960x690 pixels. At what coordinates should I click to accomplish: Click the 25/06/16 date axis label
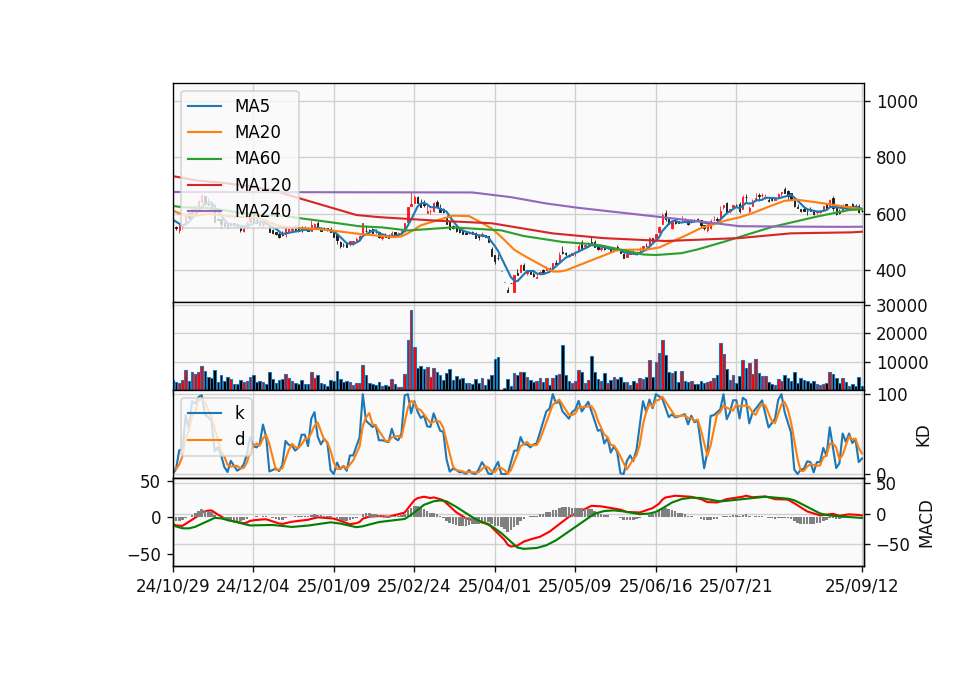[x=656, y=586]
